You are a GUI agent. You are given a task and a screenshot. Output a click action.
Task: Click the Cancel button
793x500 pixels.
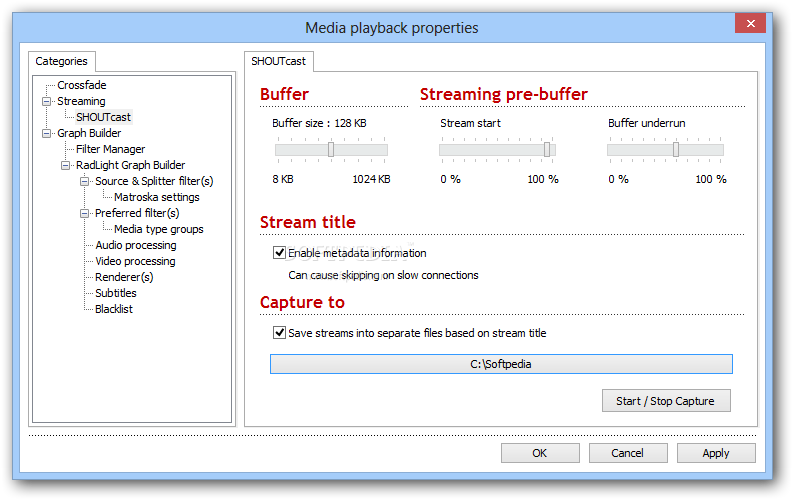coord(628,453)
